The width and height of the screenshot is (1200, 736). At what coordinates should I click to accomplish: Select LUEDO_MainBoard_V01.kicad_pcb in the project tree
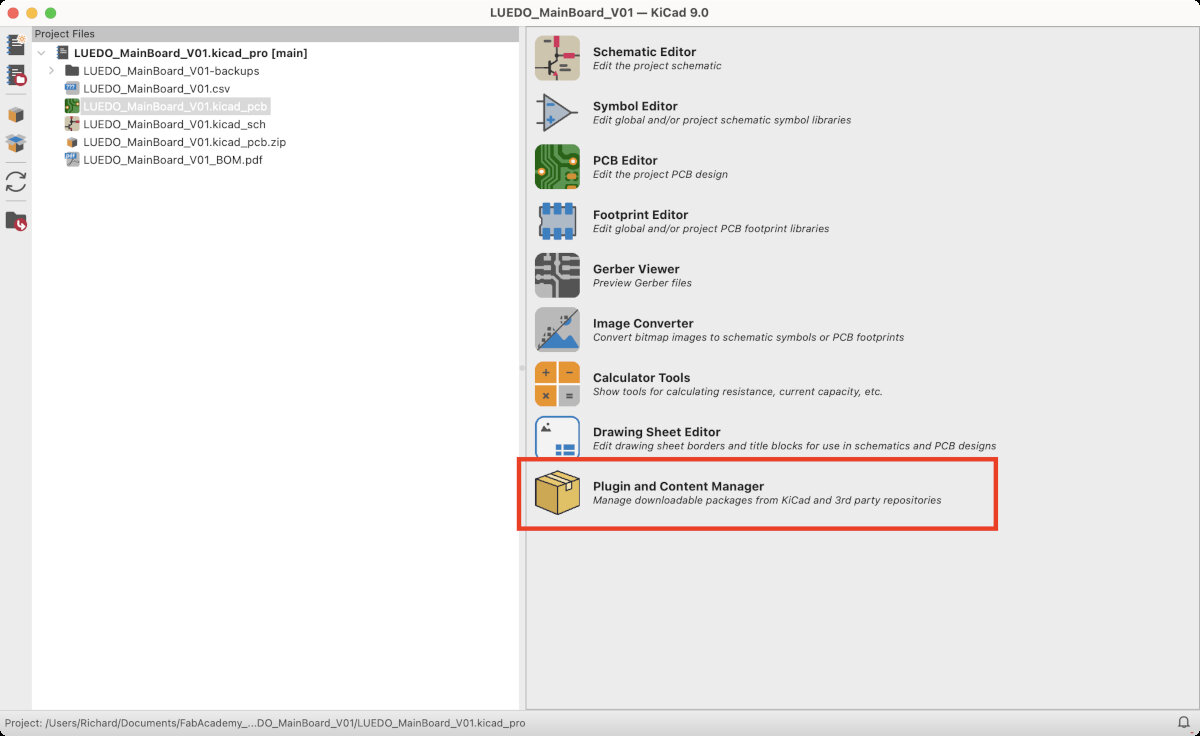tap(176, 106)
